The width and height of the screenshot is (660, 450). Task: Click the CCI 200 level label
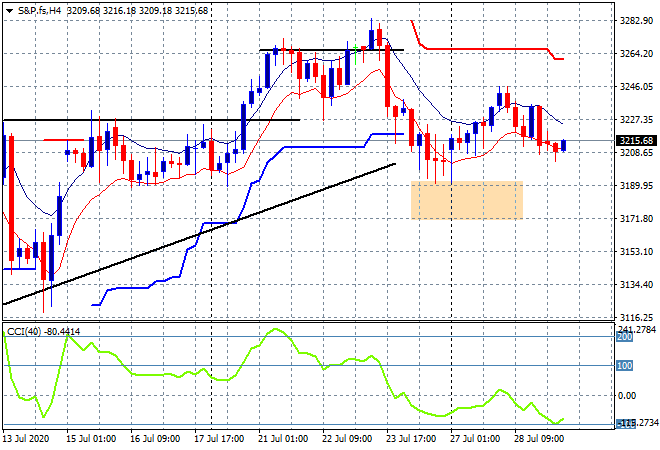point(625,337)
